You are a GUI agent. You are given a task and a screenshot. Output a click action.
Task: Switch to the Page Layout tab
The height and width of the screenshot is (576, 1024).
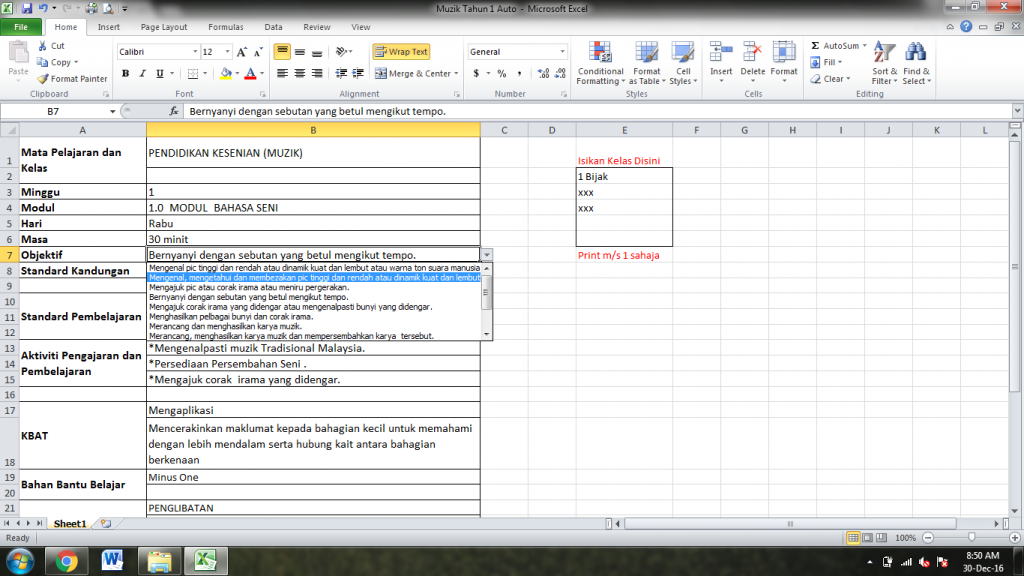164,27
